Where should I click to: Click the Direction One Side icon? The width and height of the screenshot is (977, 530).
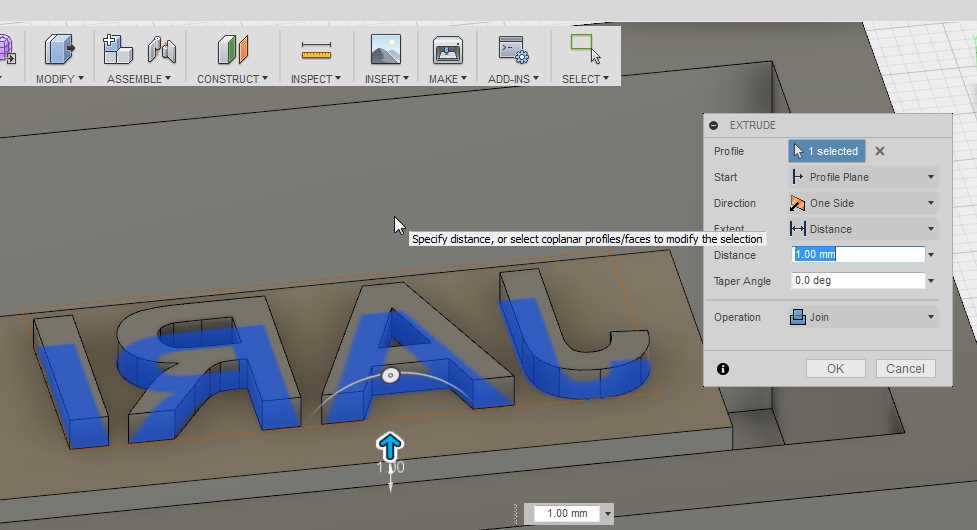797,203
